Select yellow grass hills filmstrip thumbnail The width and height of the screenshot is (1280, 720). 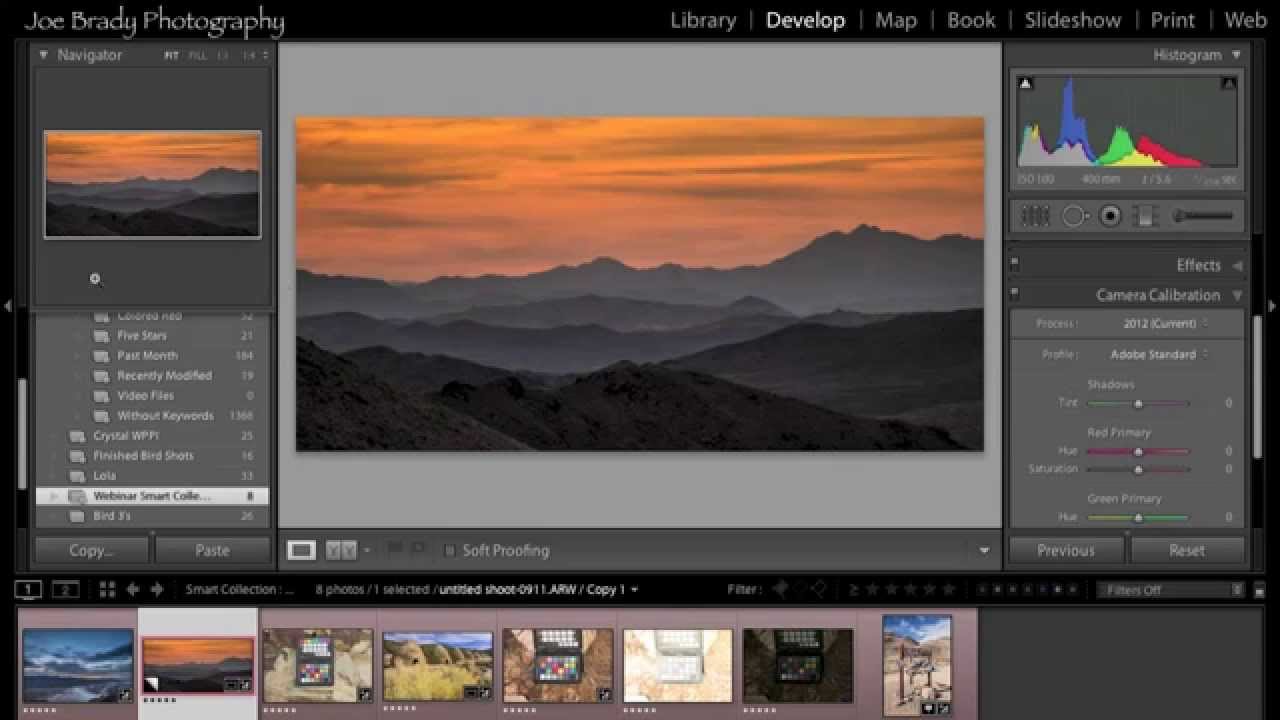tap(437, 665)
